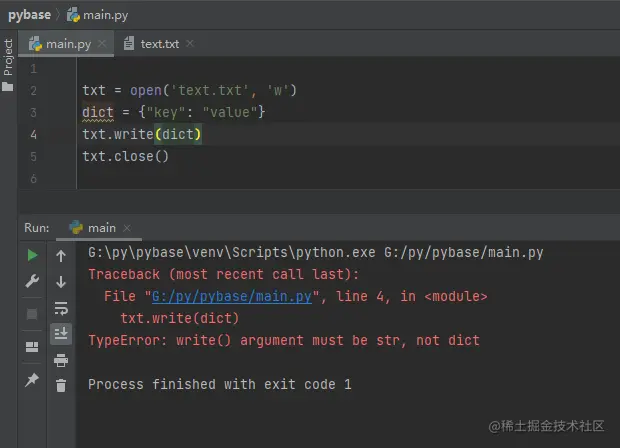Click txt.write(dict) in editor line 4
This screenshot has height=448, width=620.
click(x=142, y=134)
